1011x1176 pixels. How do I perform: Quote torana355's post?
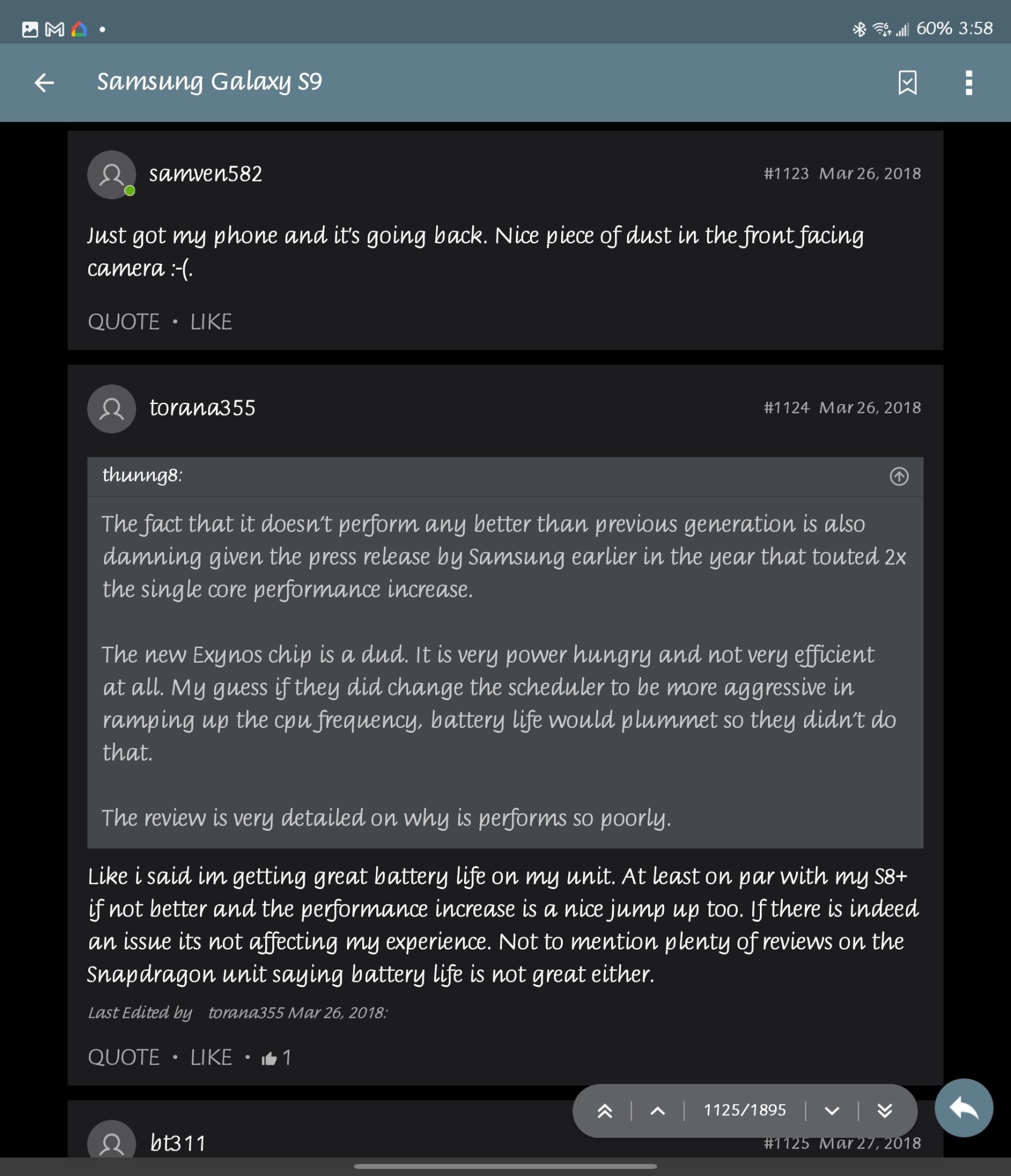point(124,1058)
